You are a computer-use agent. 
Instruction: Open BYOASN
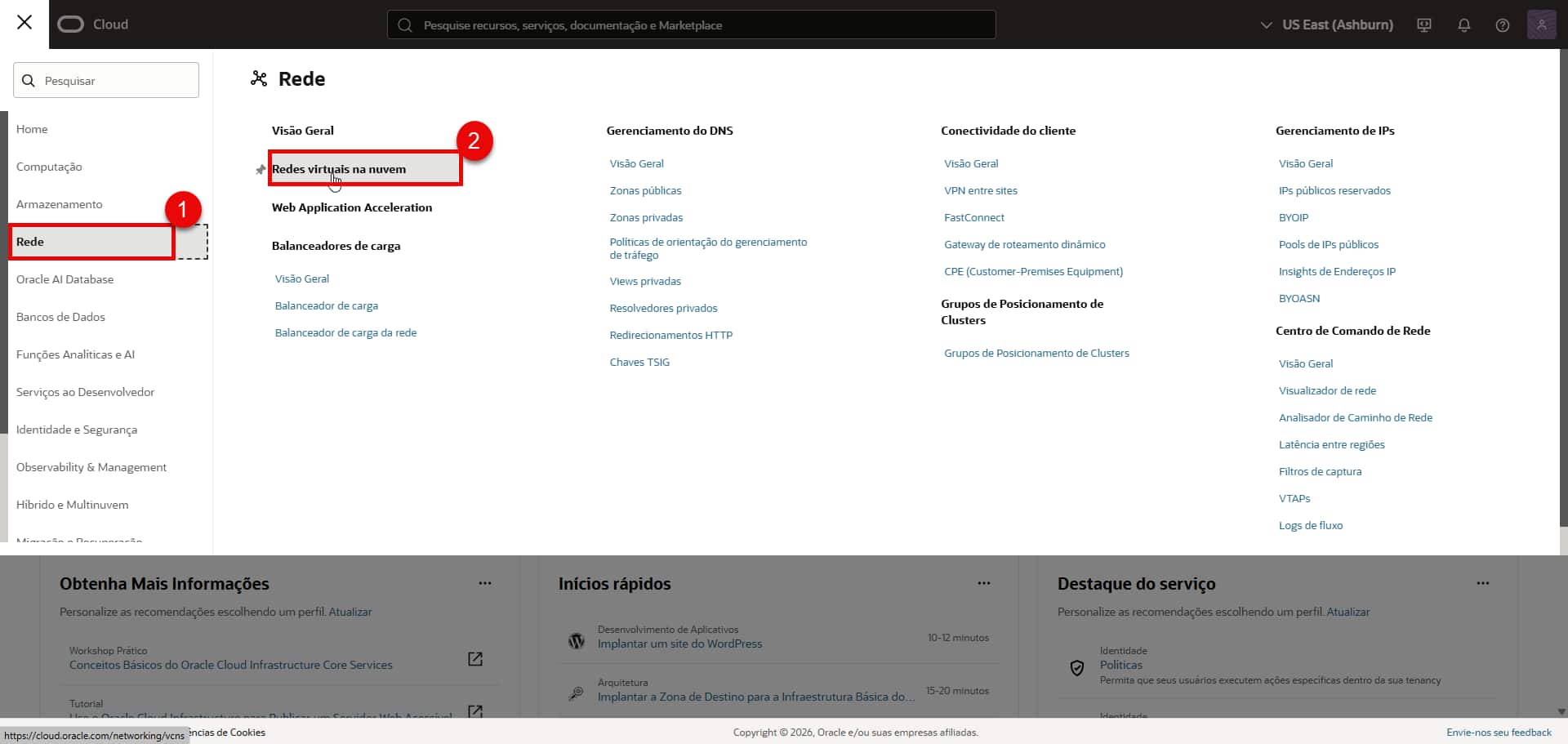point(1299,298)
